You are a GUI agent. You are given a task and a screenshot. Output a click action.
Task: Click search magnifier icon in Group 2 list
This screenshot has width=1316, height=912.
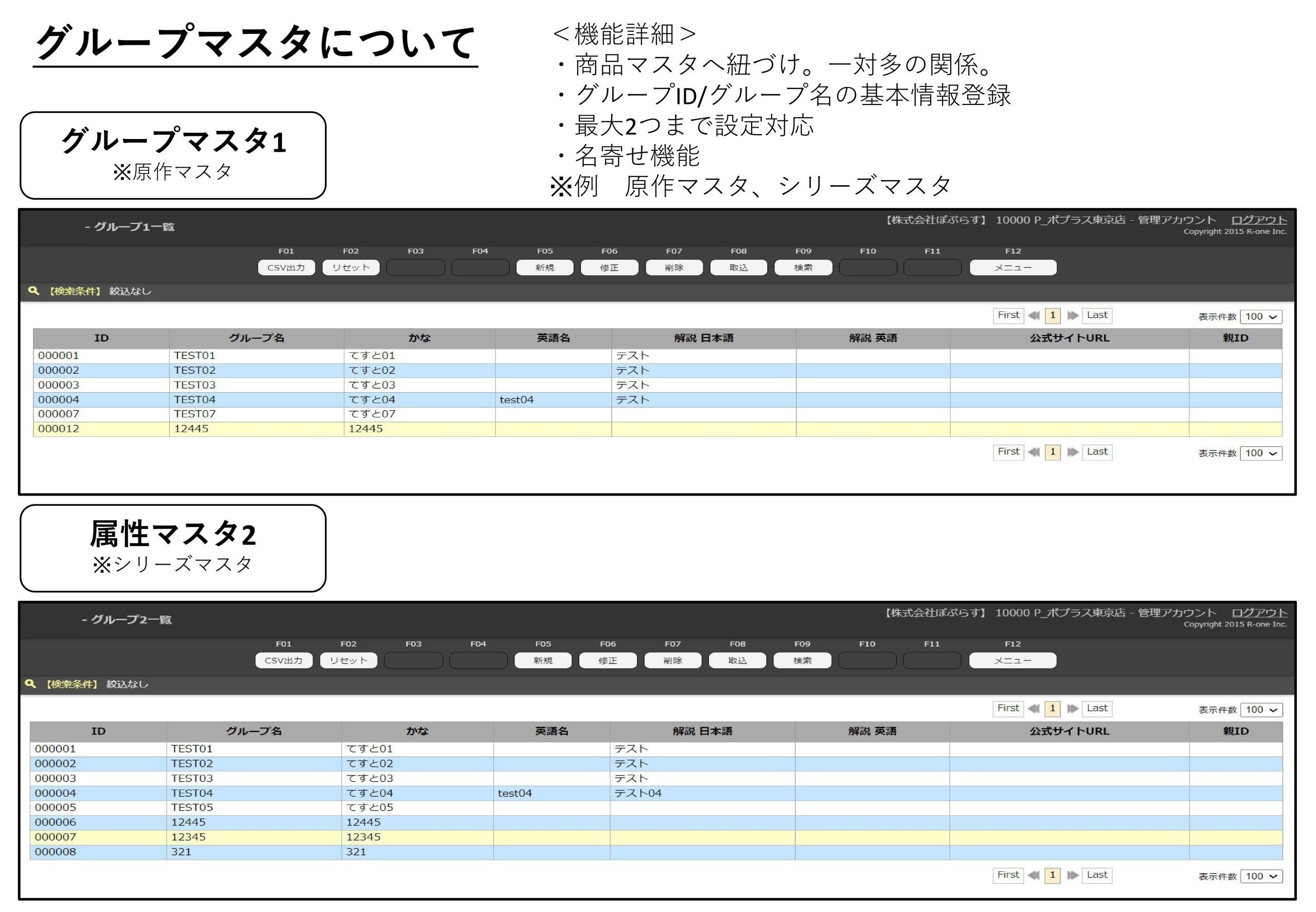click(x=31, y=683)
